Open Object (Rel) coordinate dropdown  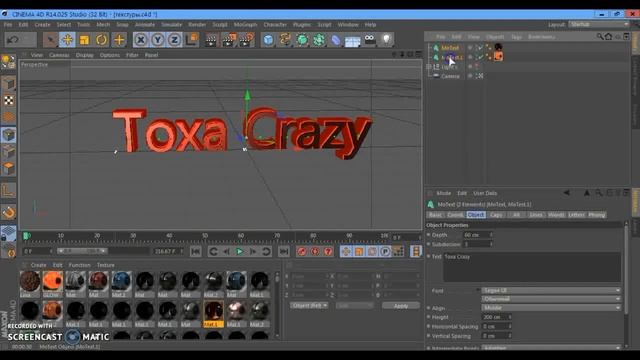click(x=309, y=305)
